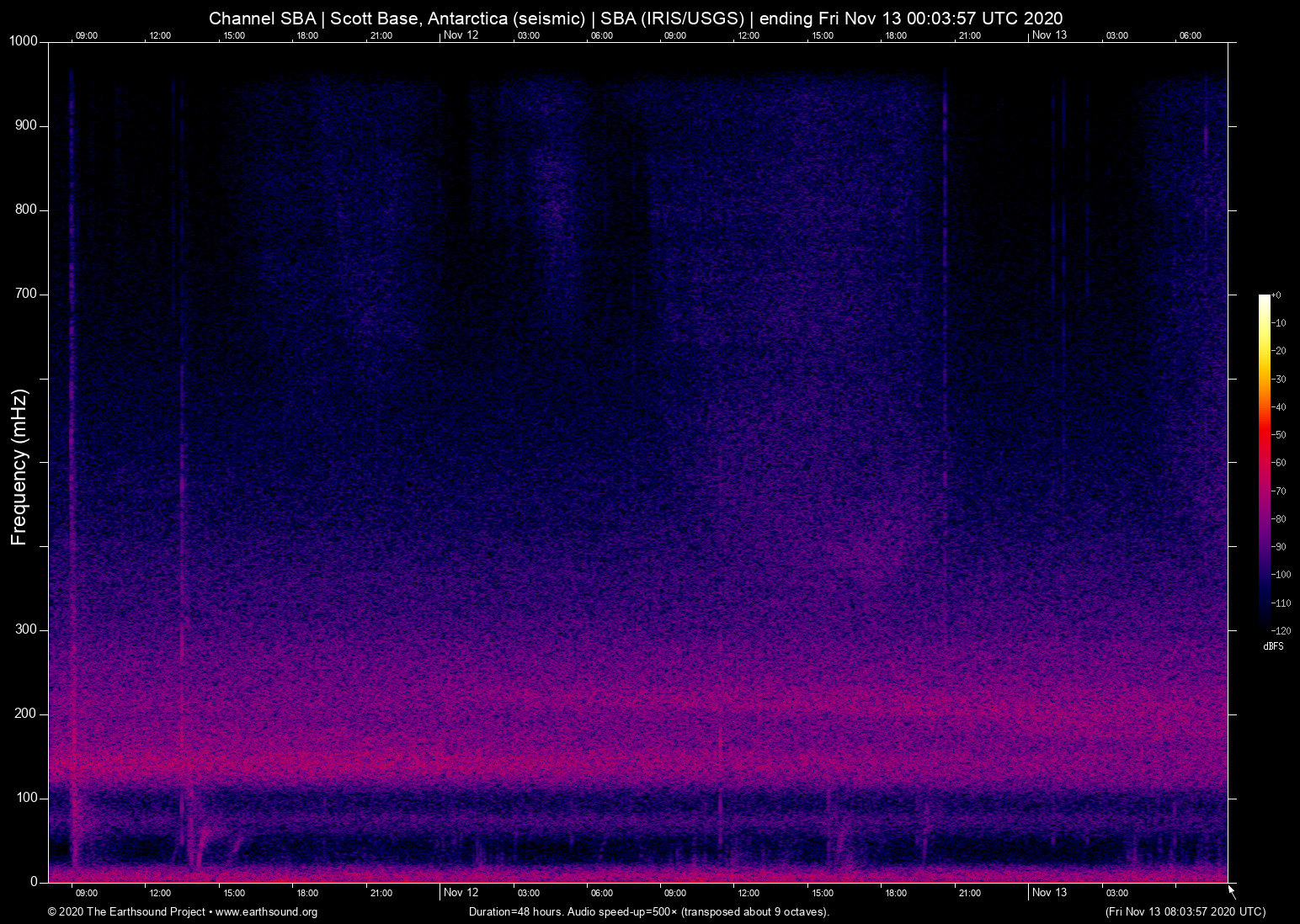This screenshot has height=924, width=1300.
Task: Select the "-70" value on the color scale
Action: [1279, 491]
